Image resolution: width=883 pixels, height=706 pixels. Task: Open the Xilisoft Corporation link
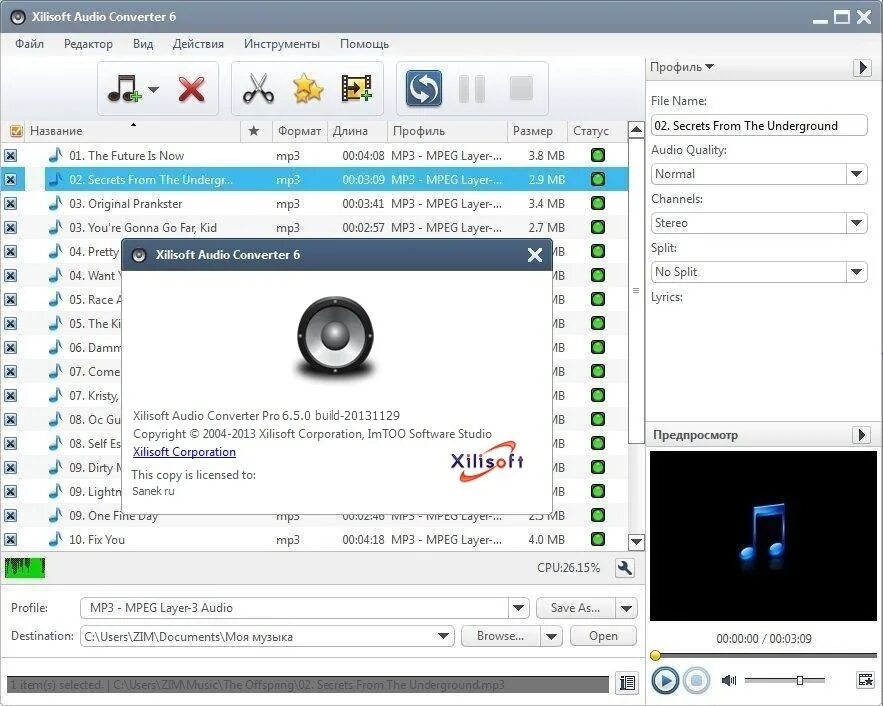(184, 452)
